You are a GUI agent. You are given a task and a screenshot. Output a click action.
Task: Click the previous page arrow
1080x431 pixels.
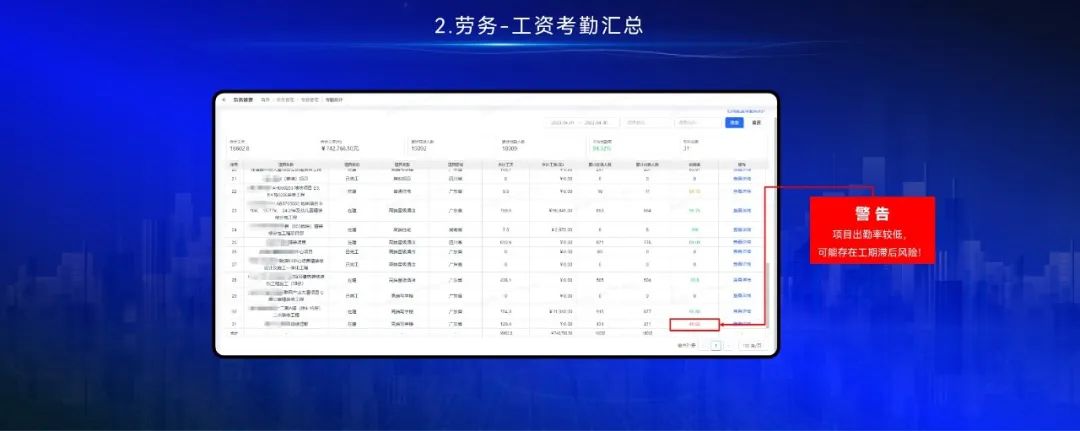704,345
